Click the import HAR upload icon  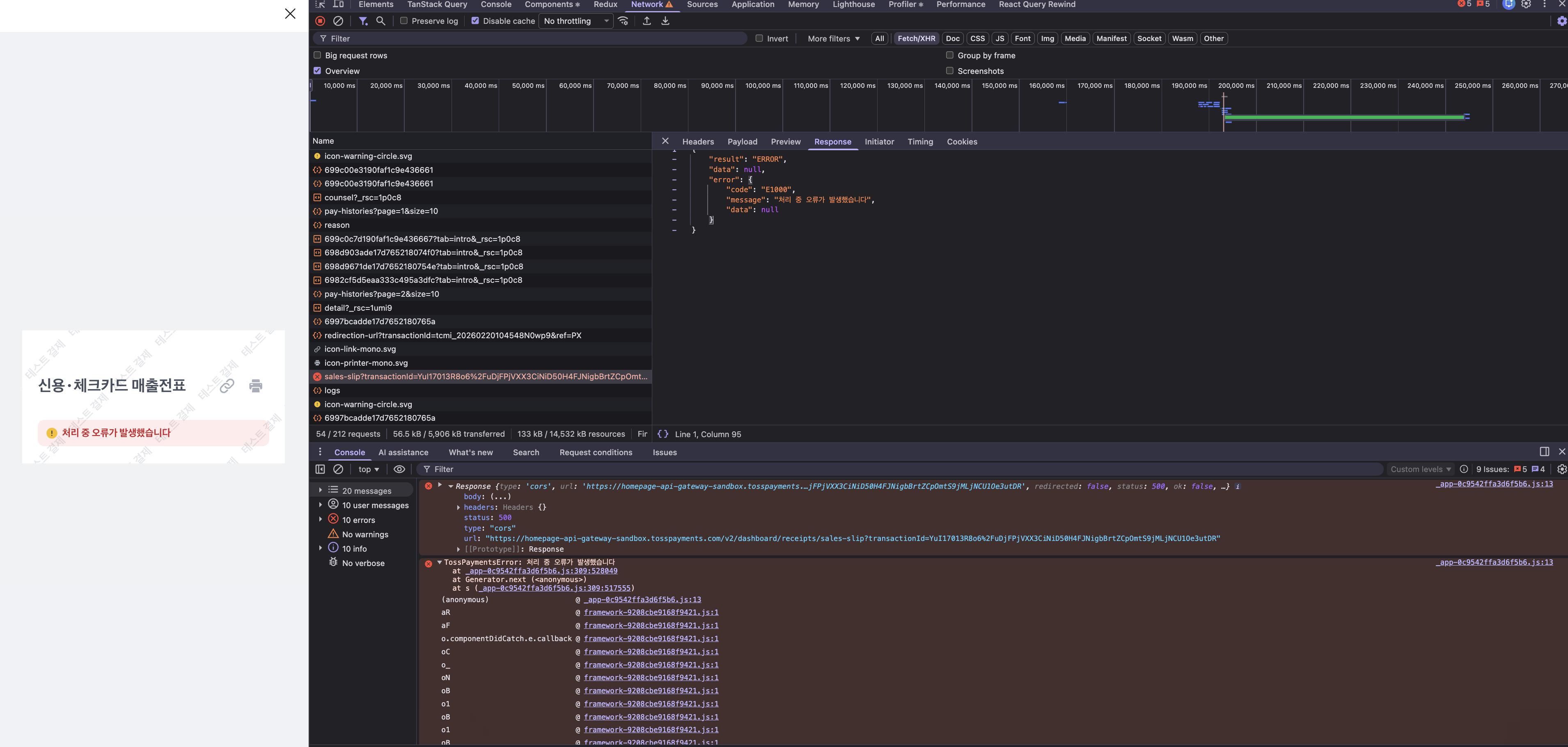pos(646,21)
